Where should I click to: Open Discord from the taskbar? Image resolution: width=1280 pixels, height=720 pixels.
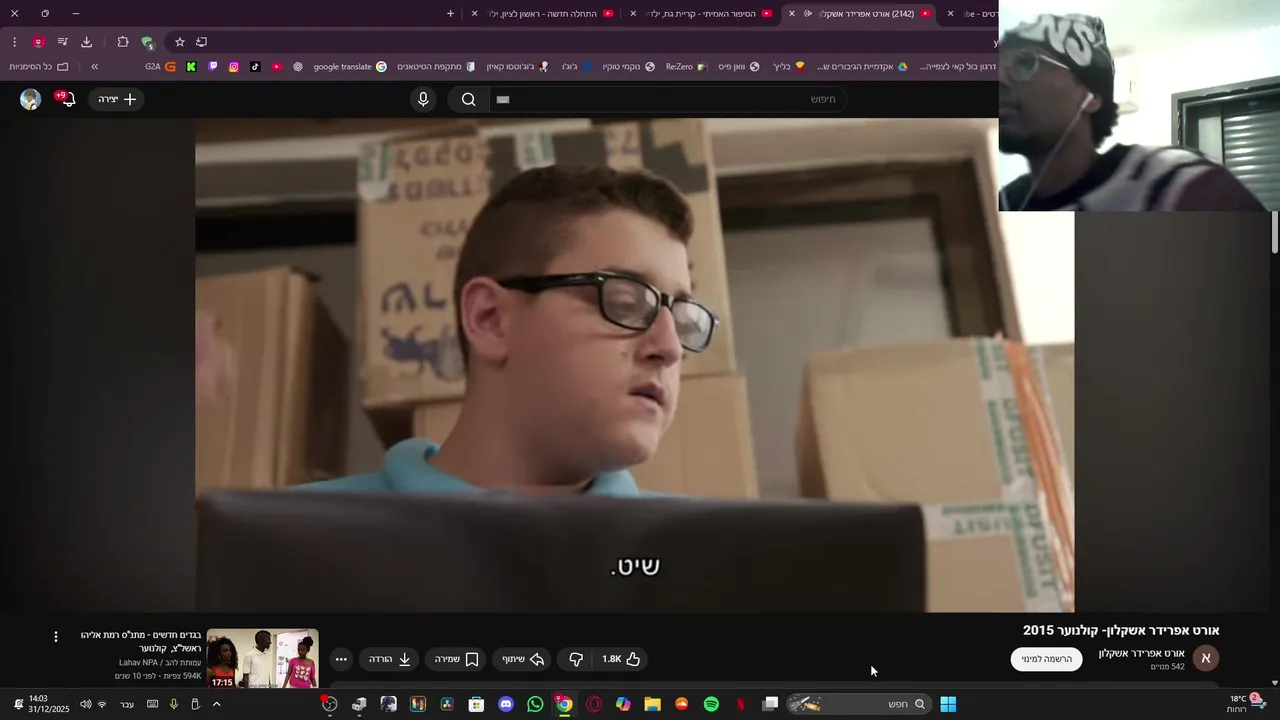(x=506, y=704)
